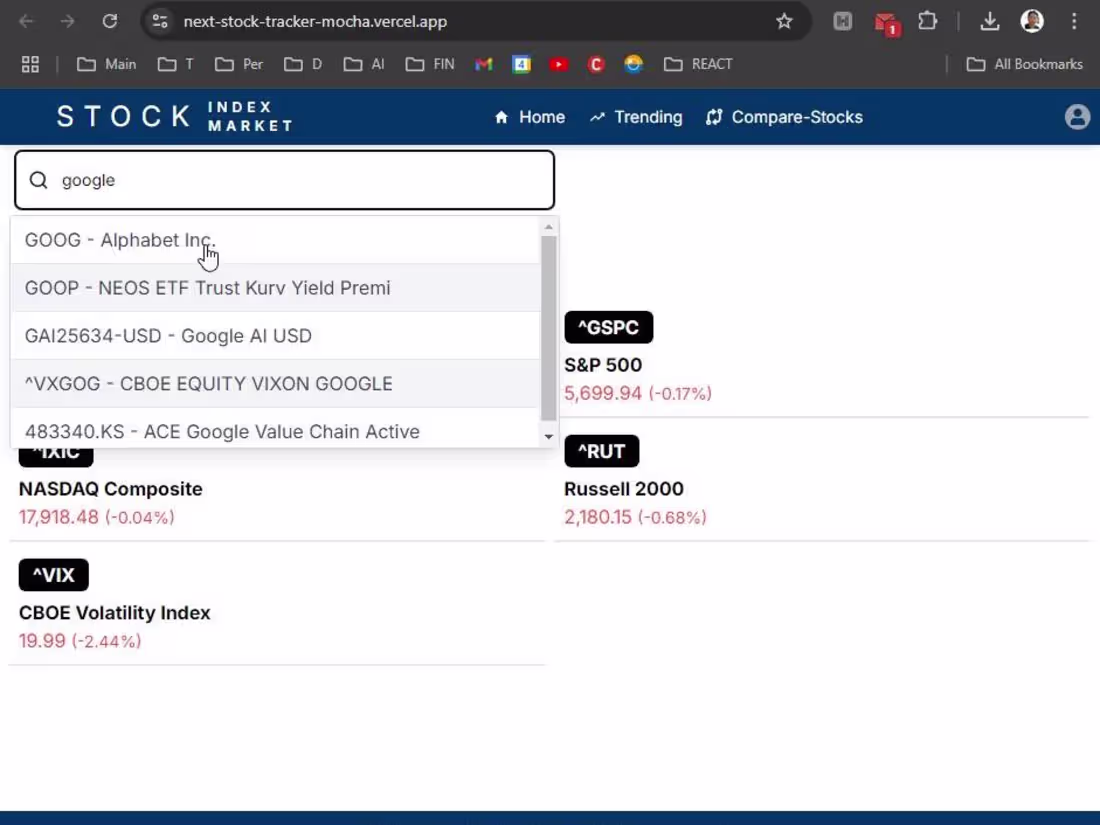
Task: Open the AI bookmarks folder
Action: tap(364, 65)
